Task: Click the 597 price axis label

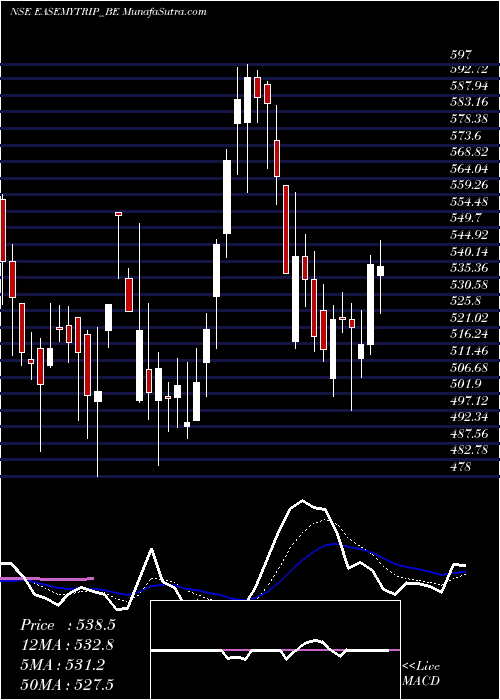Action: [x=461, y=55]
